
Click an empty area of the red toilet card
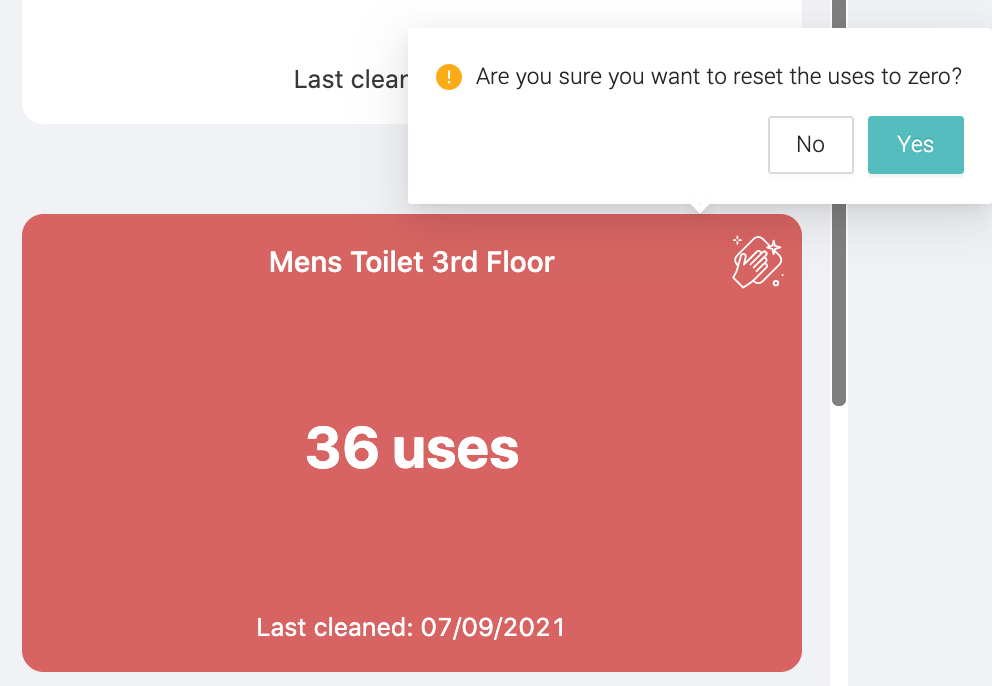coord(158,354)
